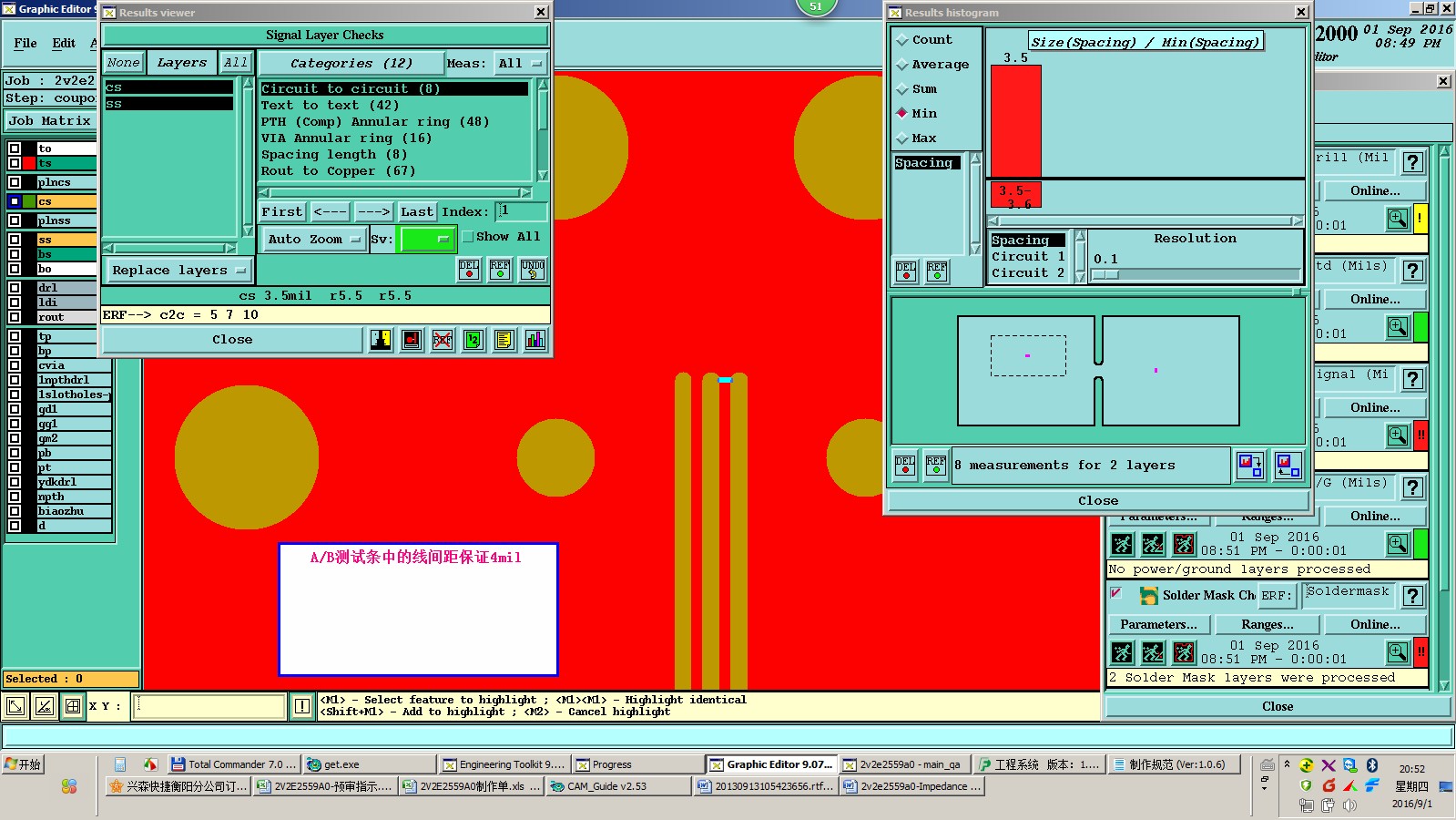Click the grid snap icon beside X Y
Screen dimensions: 1456x820
coord(73,706)
